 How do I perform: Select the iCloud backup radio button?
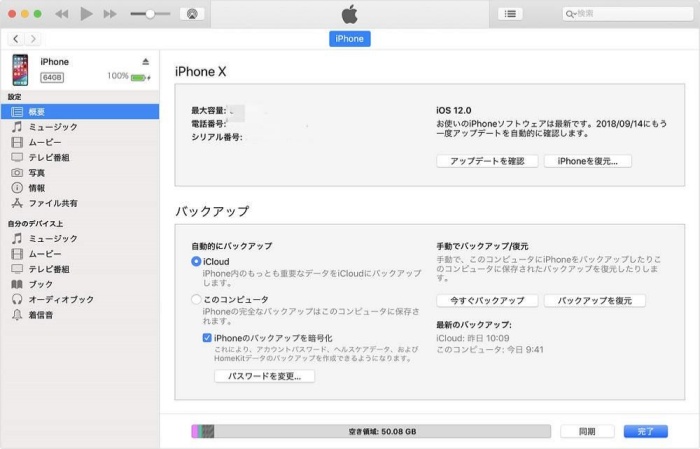(x=196, y=262)
